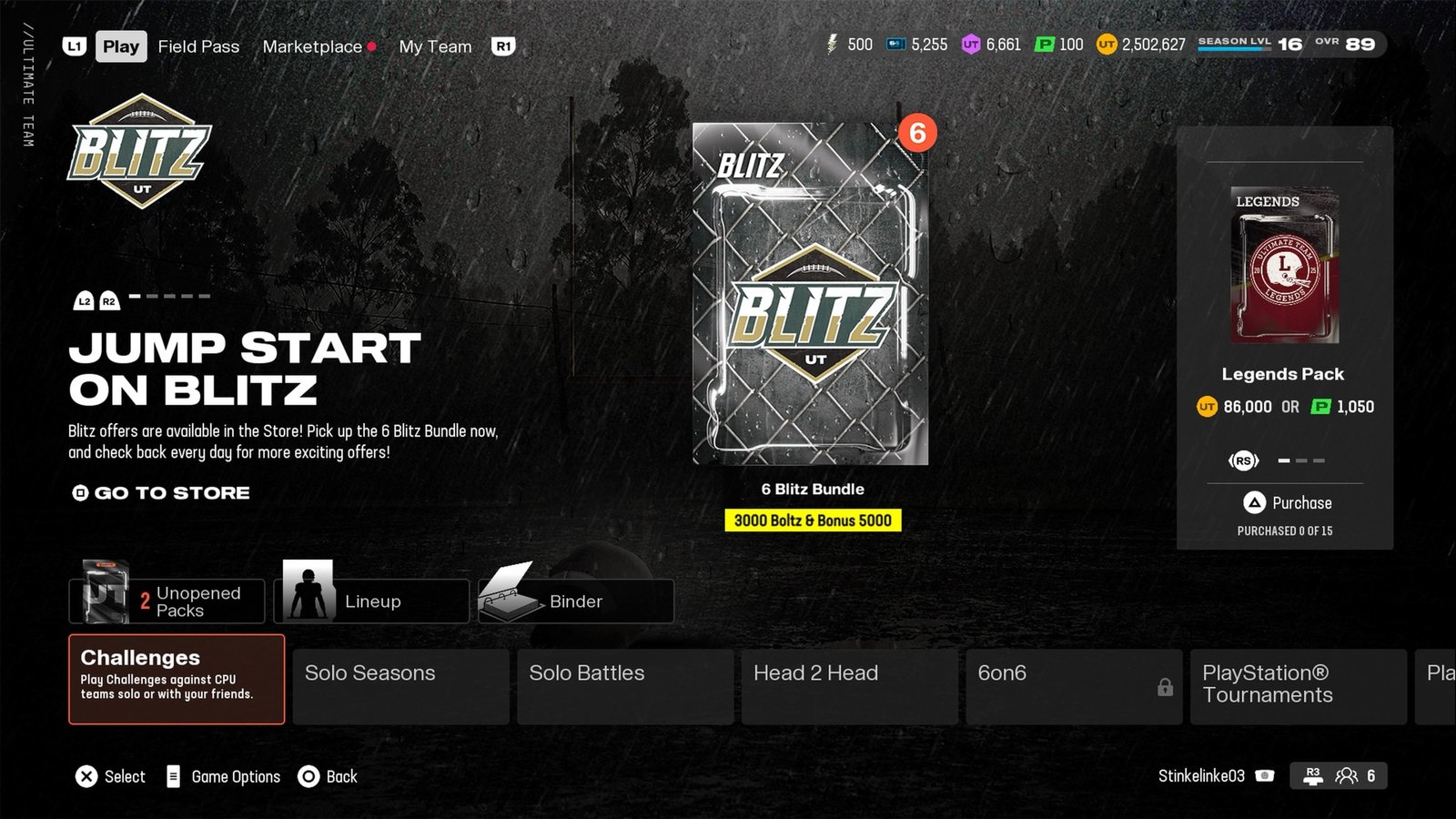The image size is (1456, 819).
Task: Switch to the Field Pass tab
Action: click(x=198, y=46)
